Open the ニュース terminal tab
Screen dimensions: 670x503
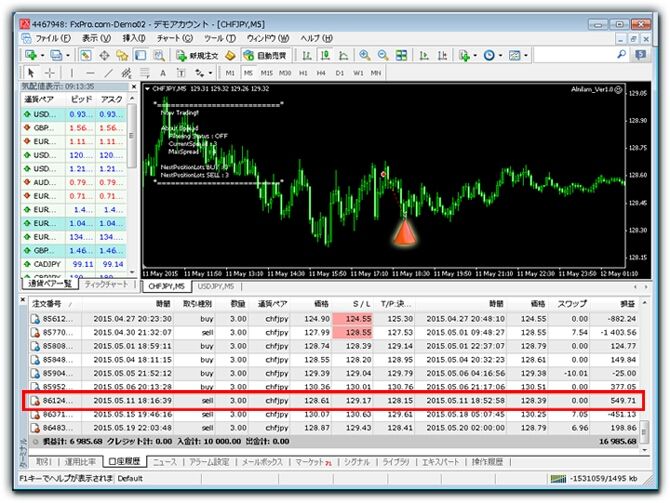click(165, 462)
